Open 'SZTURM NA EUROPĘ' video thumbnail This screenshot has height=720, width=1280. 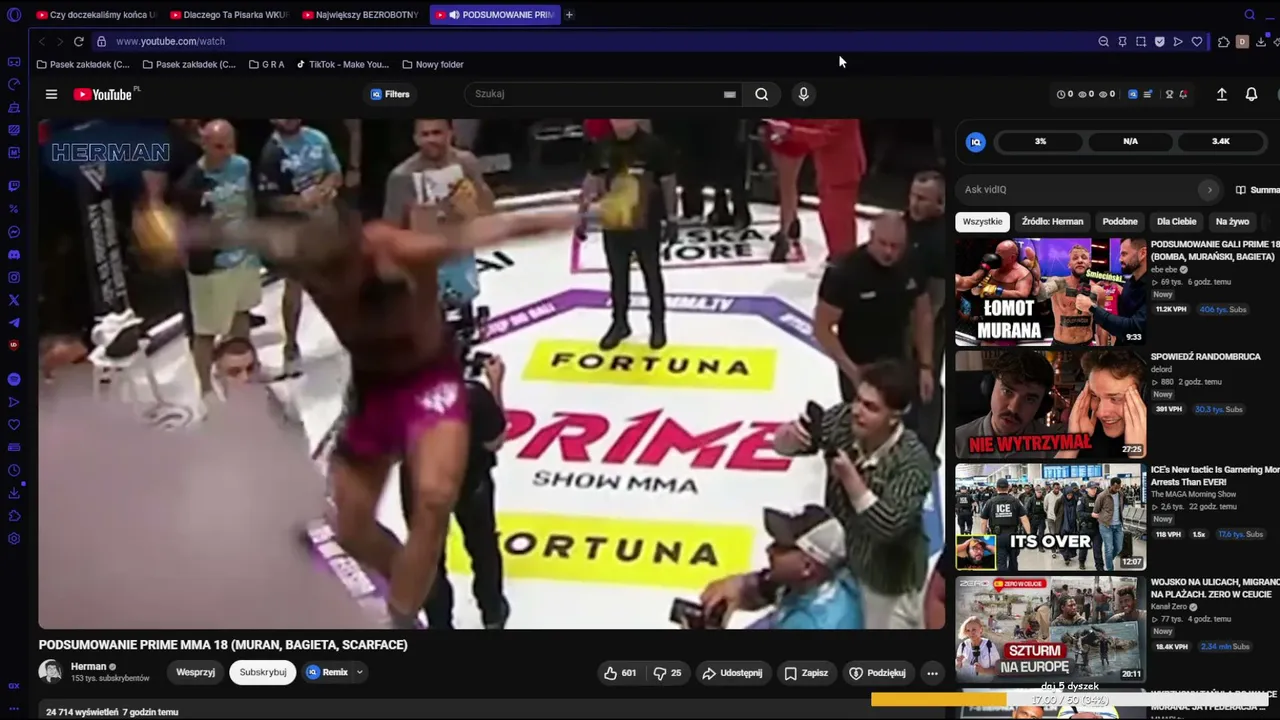[1050, 630]
